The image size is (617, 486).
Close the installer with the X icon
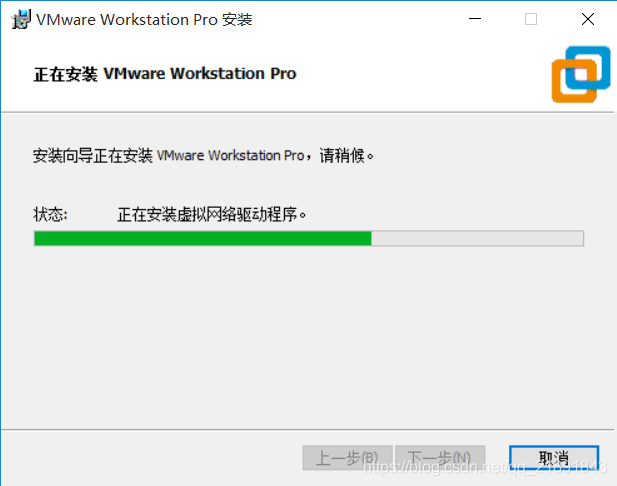click(588, 19)
